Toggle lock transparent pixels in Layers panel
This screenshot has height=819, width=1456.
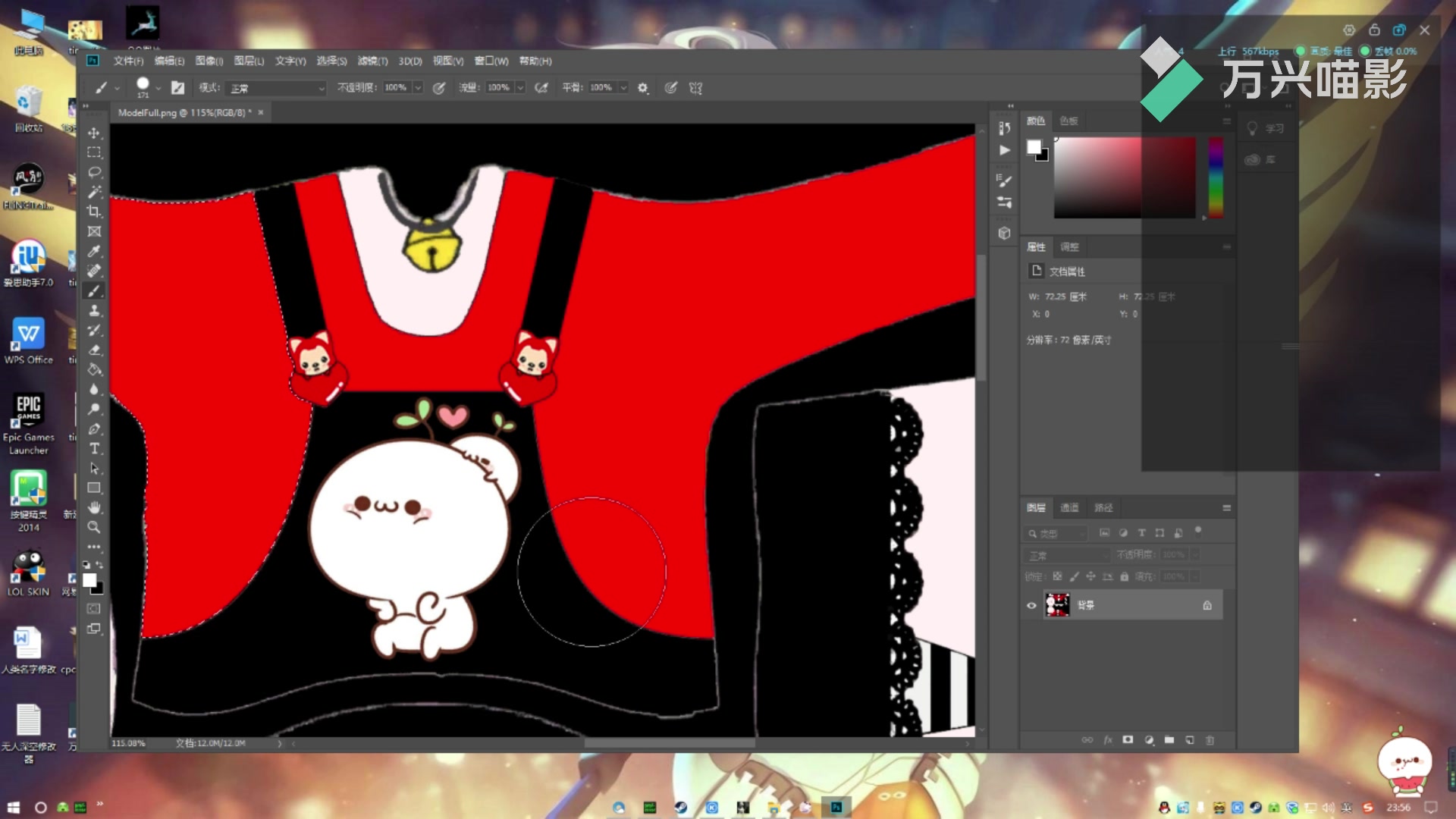(1057, 576)
